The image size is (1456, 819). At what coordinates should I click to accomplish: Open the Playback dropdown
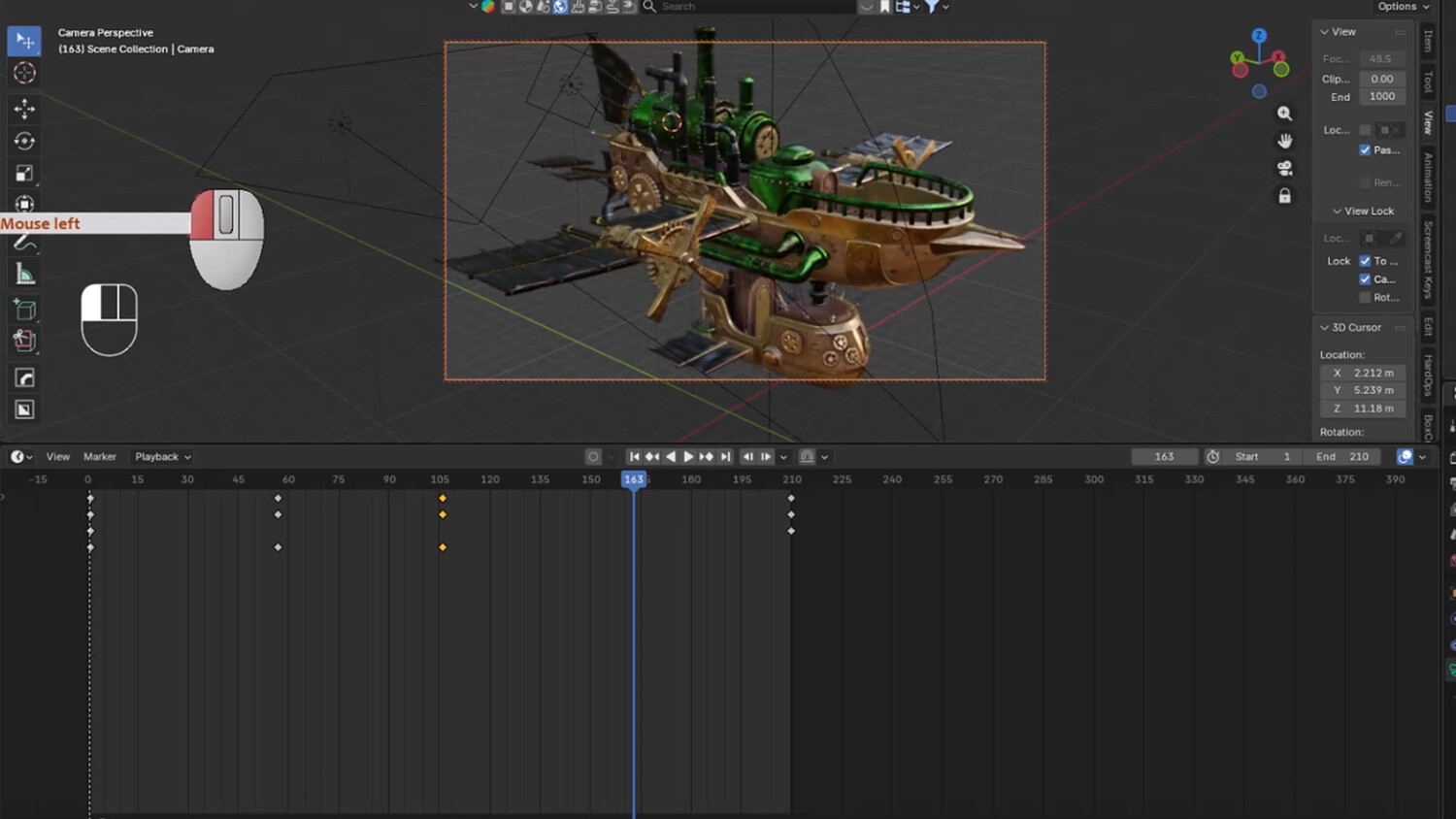point(163,457)
